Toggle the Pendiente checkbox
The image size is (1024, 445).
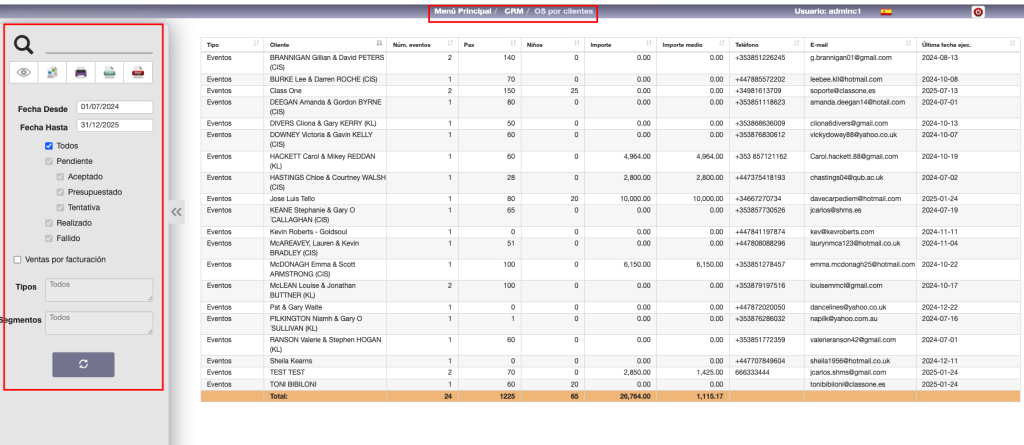[49, 161]
